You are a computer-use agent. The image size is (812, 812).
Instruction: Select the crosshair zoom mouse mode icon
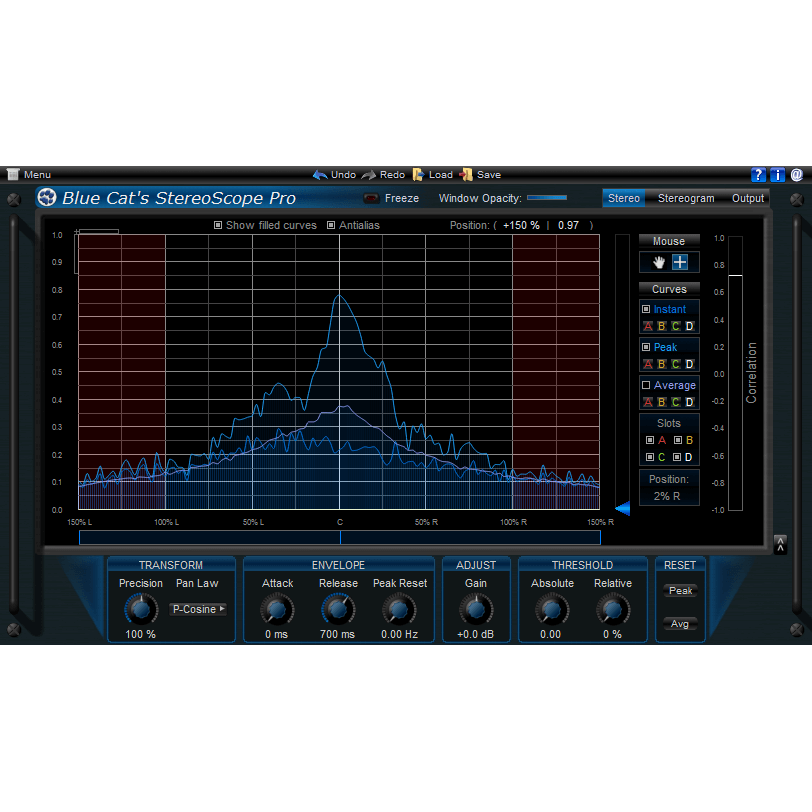pyautogui.click(x=680, y=262)
